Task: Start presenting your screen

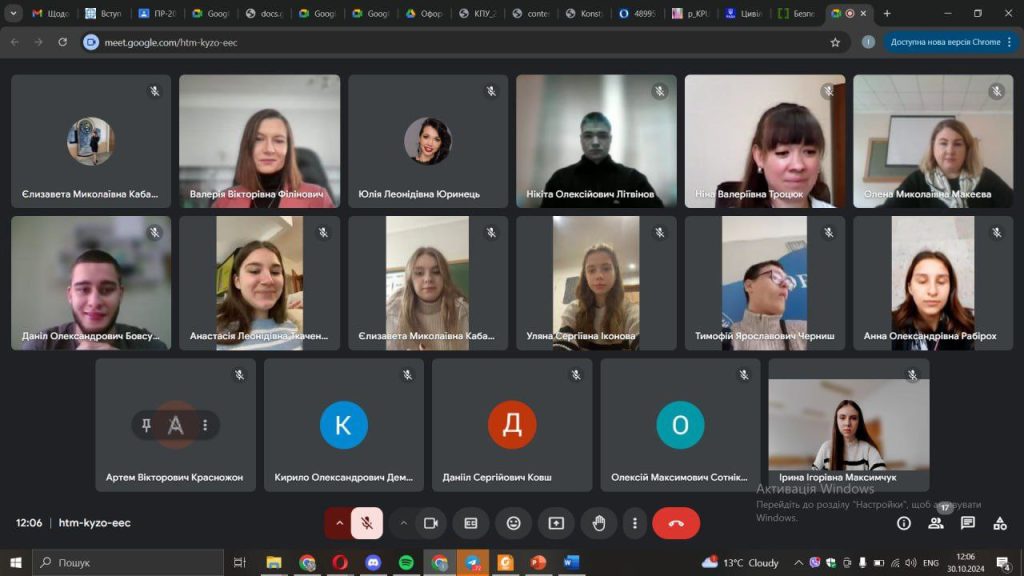Action: point(556,523)
